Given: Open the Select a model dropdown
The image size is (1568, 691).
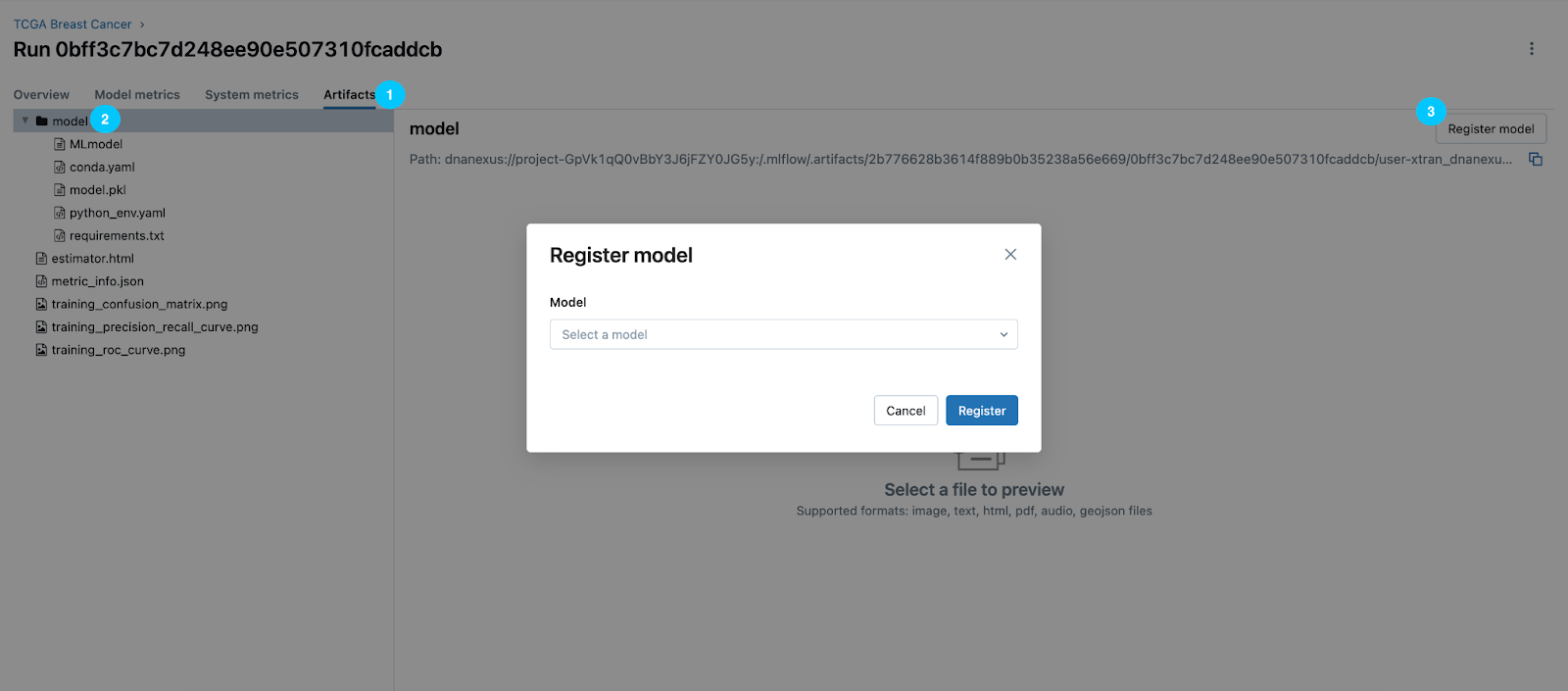Looking at the screenshot, I should point(783,334).
